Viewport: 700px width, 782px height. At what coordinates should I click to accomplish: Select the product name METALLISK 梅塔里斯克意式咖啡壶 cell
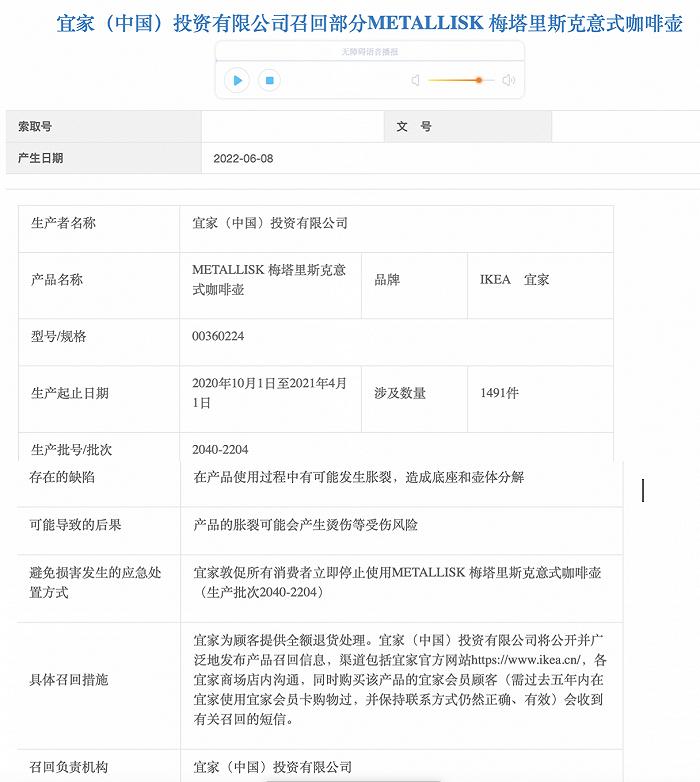click(270, 285)
